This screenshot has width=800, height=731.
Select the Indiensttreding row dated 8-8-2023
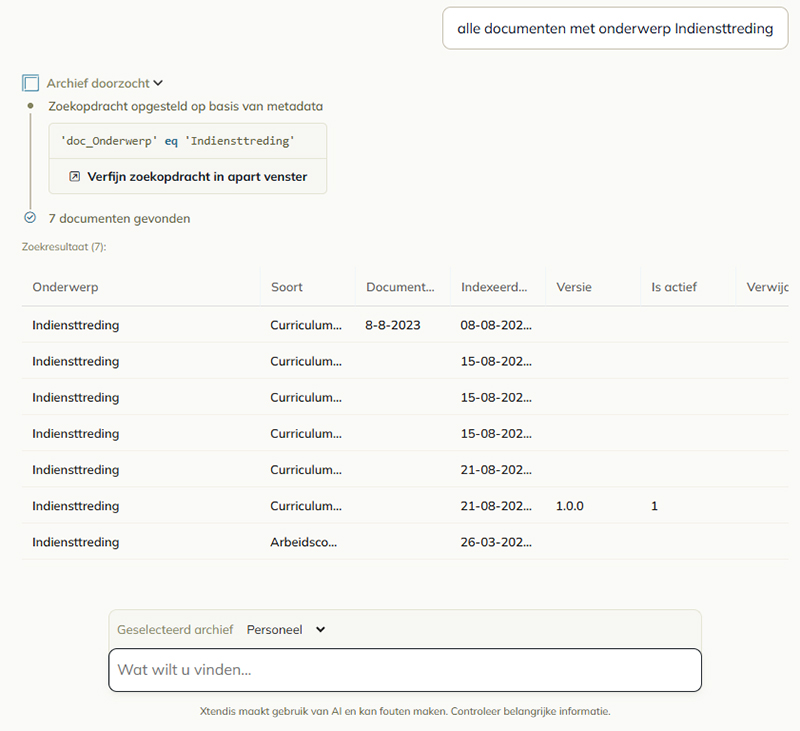pyautogui.click(x=405, y=325)
